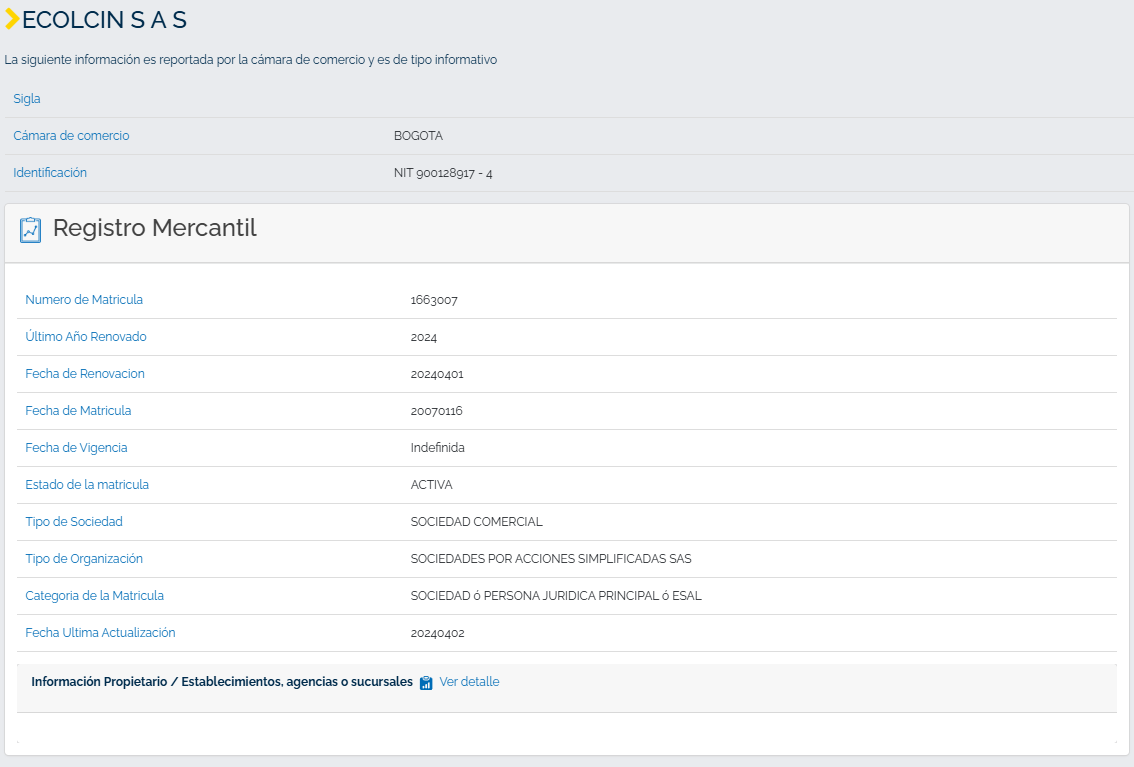1134x767 pixels.
Task: Click the Registro Mercantil heading
Action: 155,228
